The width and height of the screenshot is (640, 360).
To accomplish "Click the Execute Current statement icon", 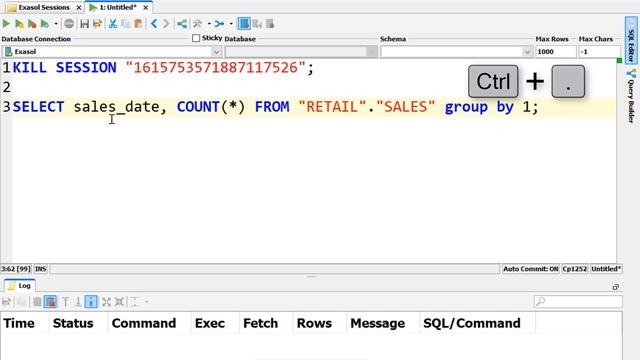I will point(19,24).
